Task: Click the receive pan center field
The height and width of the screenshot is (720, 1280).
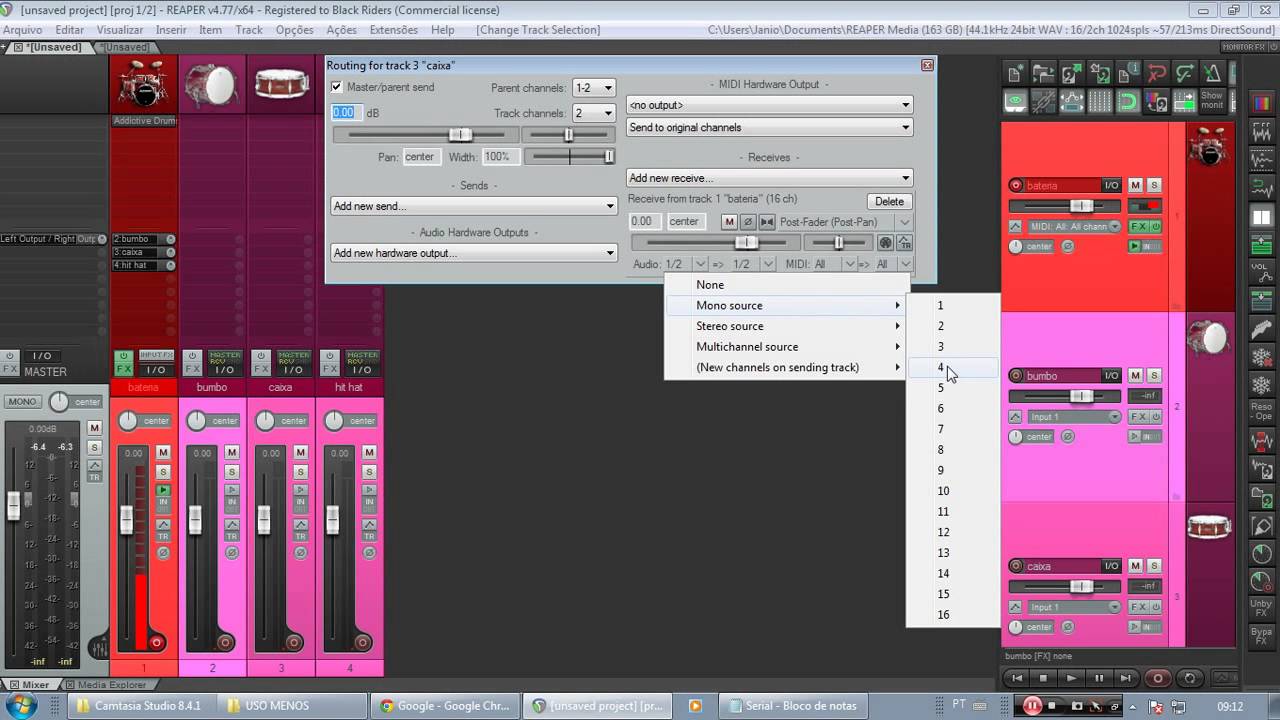Action: click(x=684, y=221)
